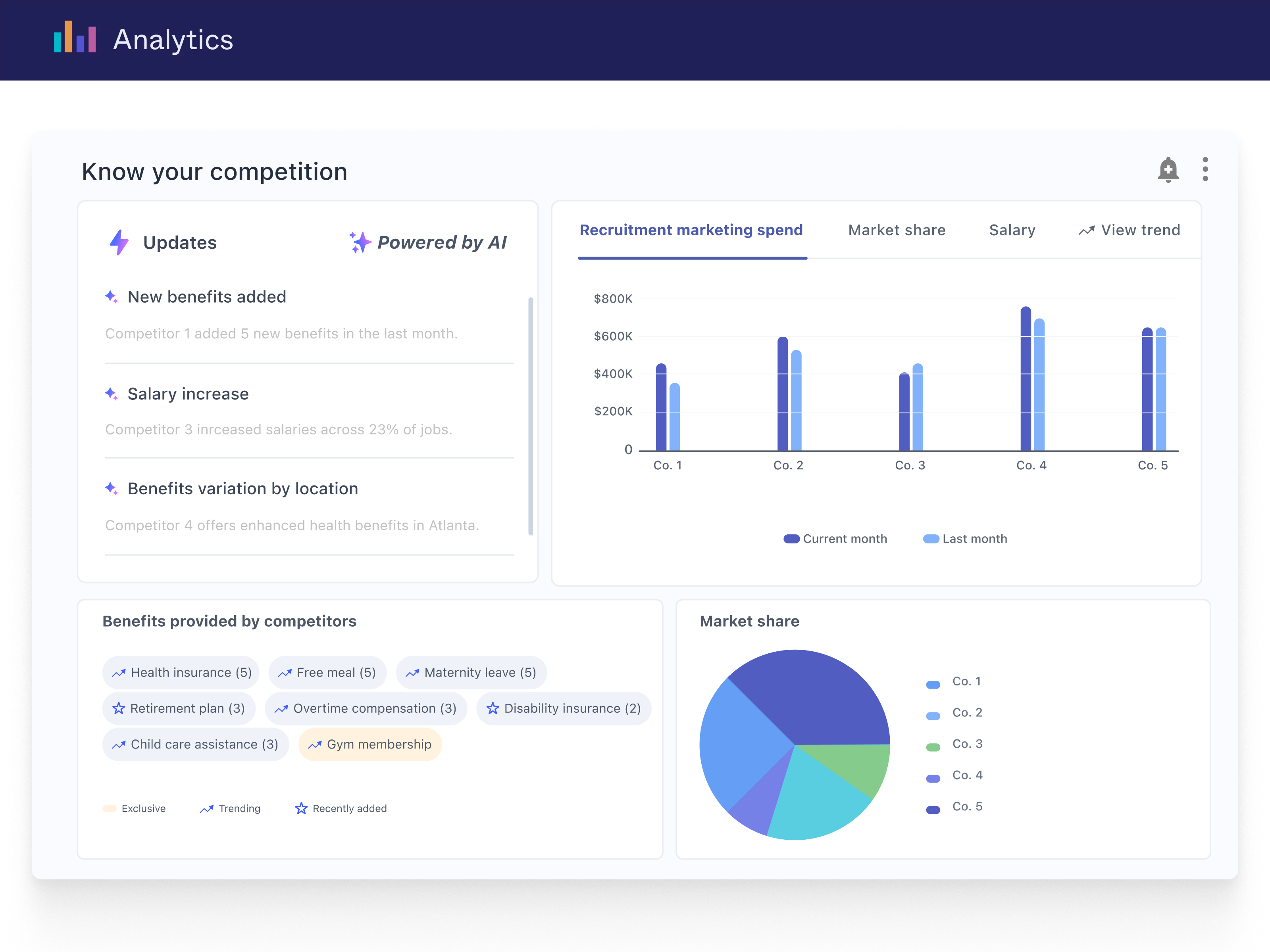Image resolution: width=1270 pixels, height=952 pixels.
Task: Select Recruitment marketing spend tab
Action: tap(691, 230)
